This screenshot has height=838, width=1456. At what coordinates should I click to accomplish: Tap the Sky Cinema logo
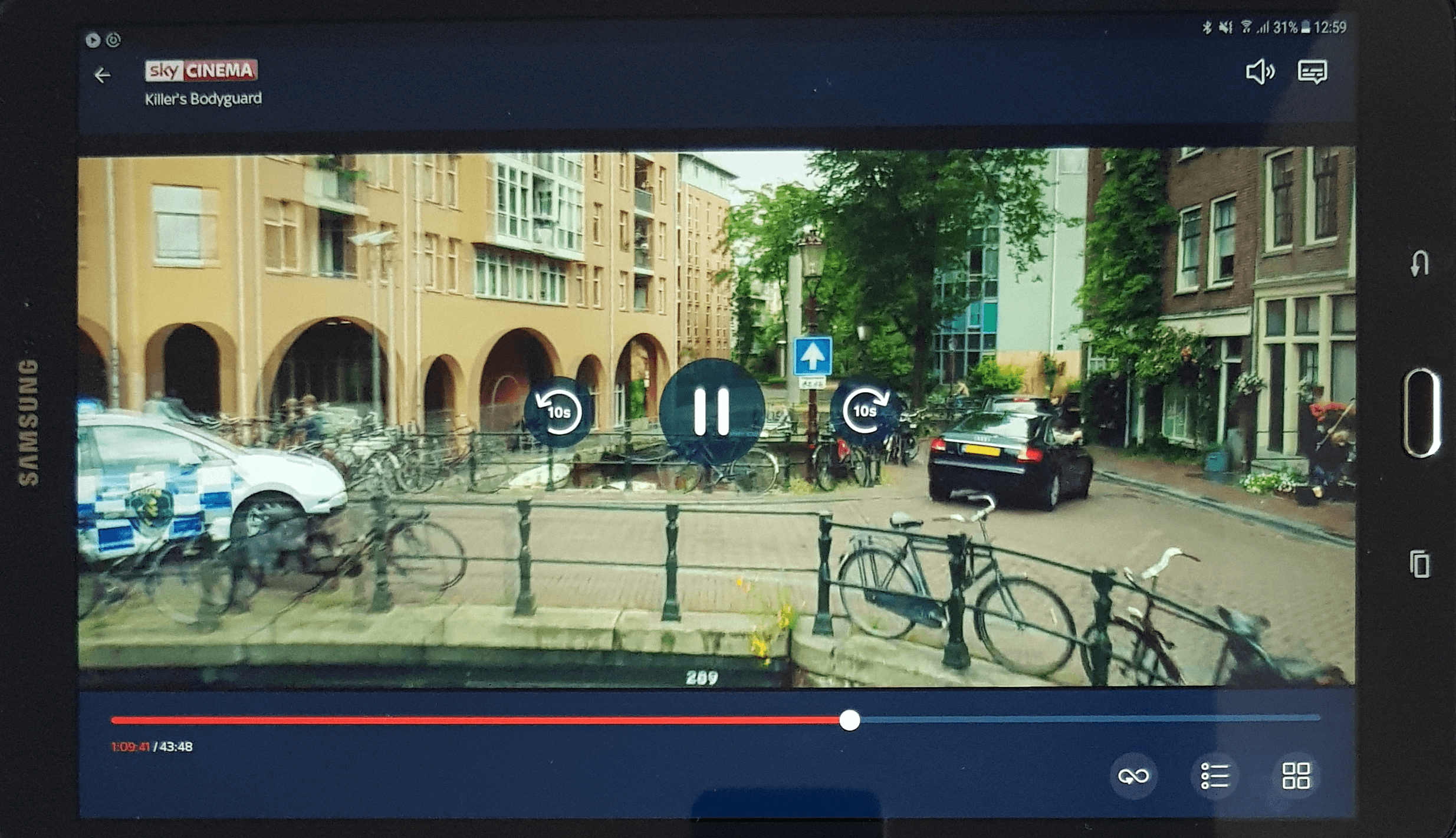[201, 70]
